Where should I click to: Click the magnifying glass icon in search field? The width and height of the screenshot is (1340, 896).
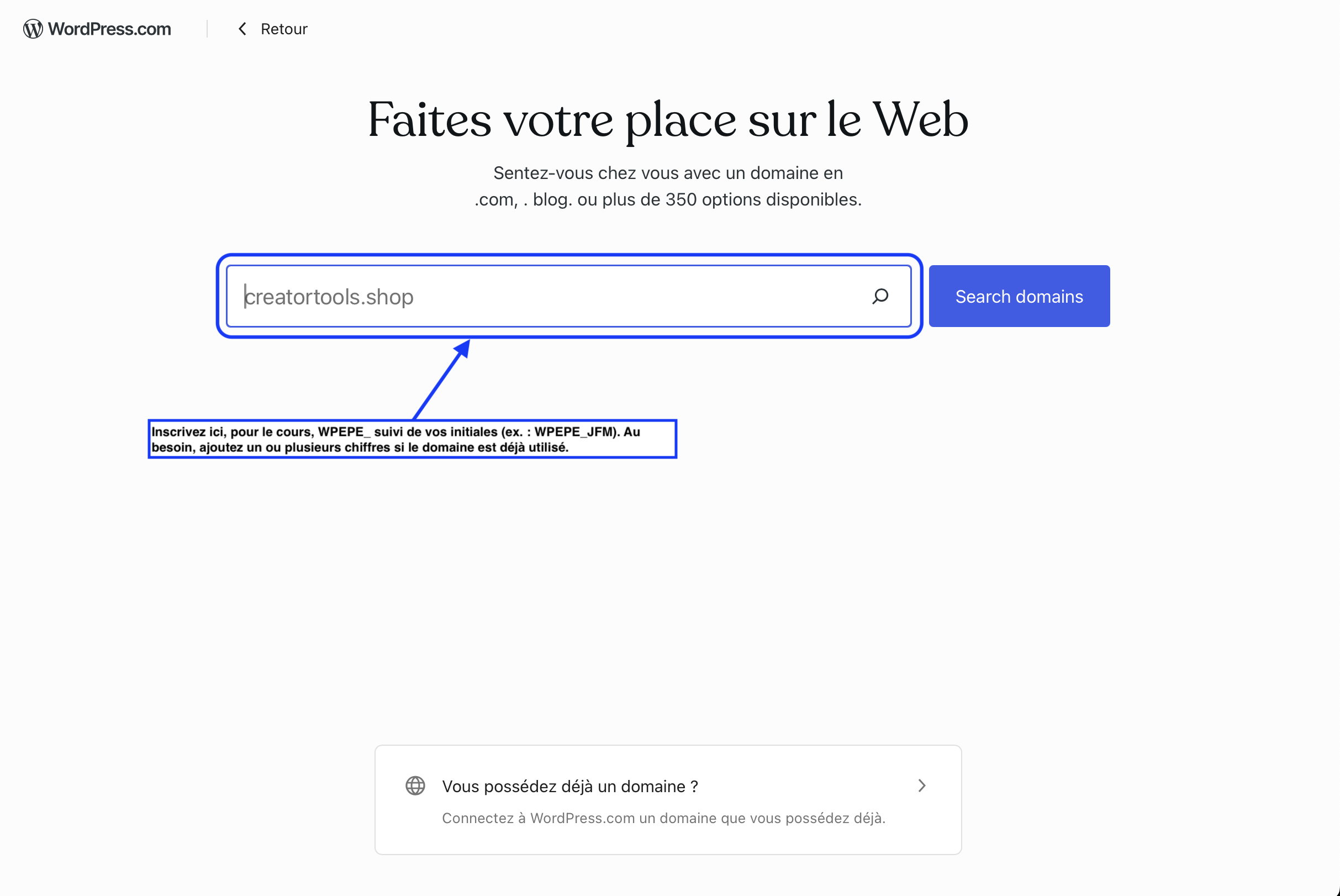tap(880, 296)
